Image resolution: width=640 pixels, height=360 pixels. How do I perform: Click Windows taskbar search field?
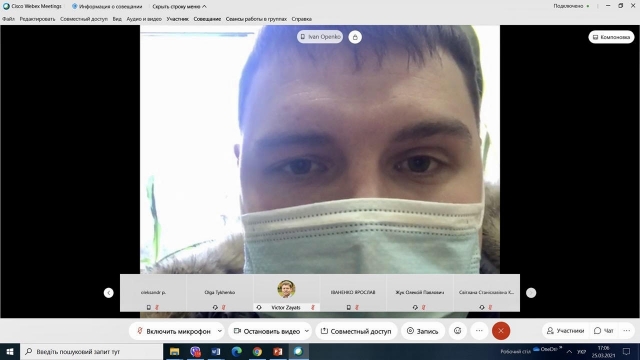tap(91, 351)
